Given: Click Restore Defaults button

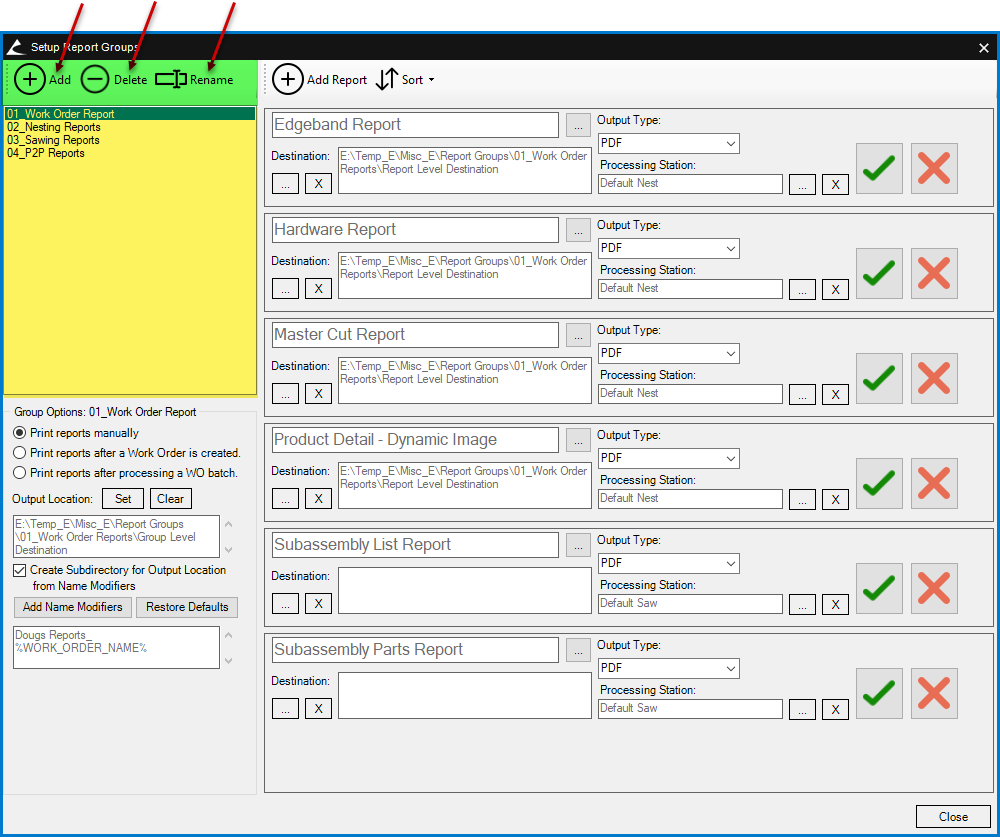Looking at the screenshot, I should pos(187,607).
